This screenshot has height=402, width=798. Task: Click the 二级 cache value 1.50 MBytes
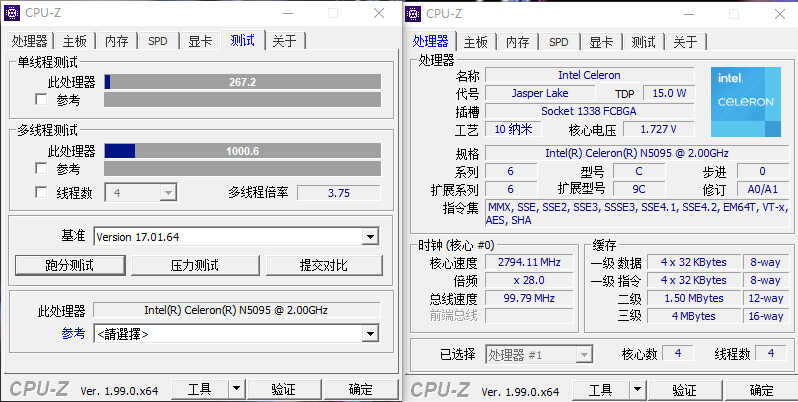[x=694, y=298]
